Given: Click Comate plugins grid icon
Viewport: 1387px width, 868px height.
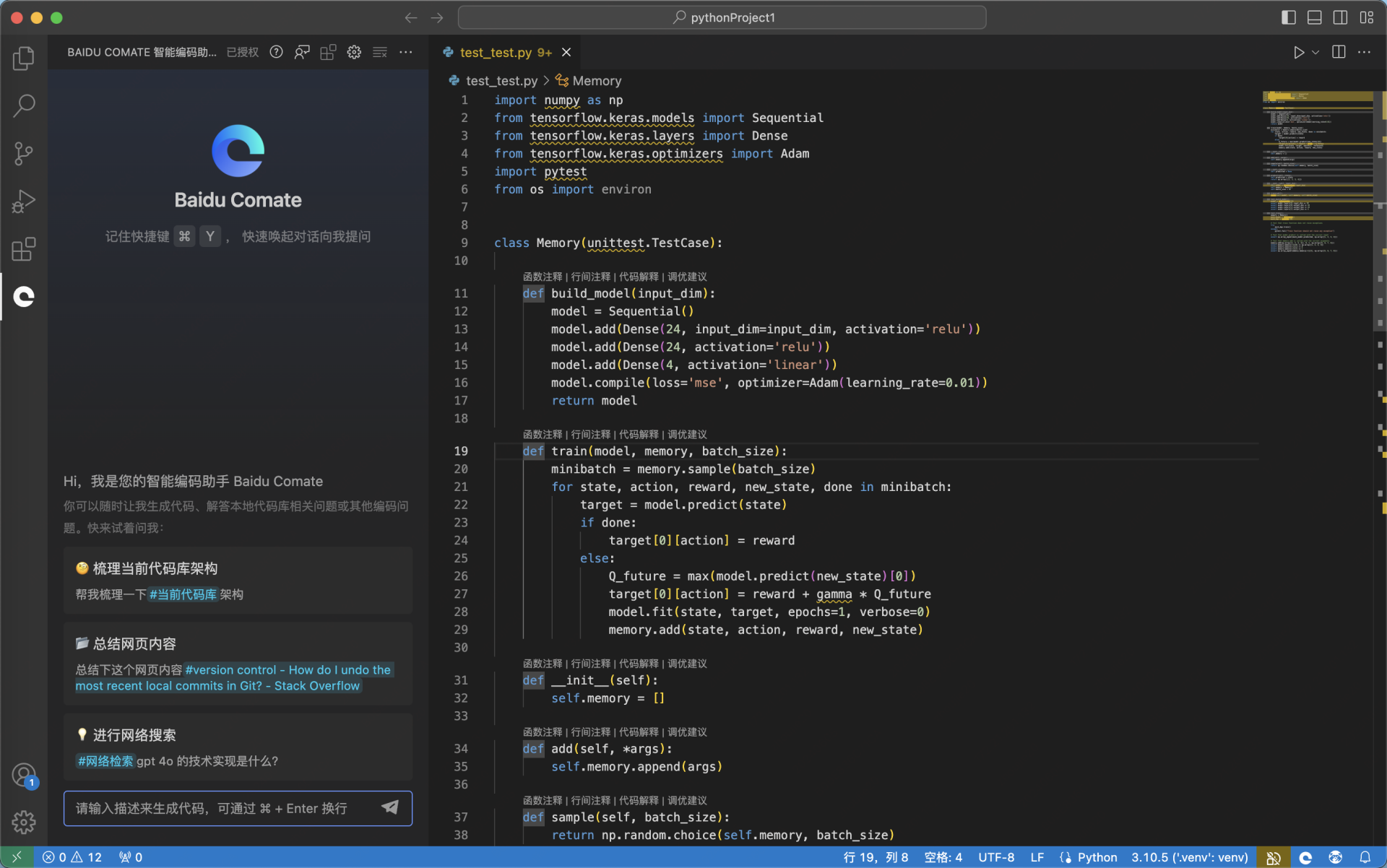Looking at the screenshot, I should click(328, 52).
